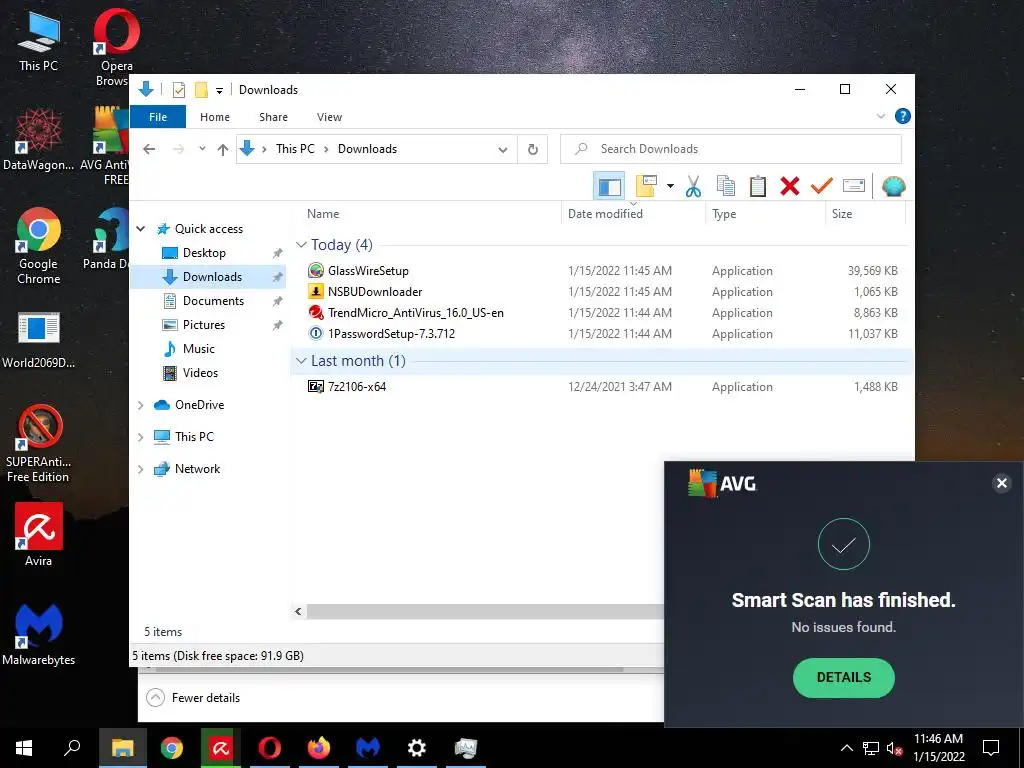Click the Refresh button beside address bar

tap(532, 150)
